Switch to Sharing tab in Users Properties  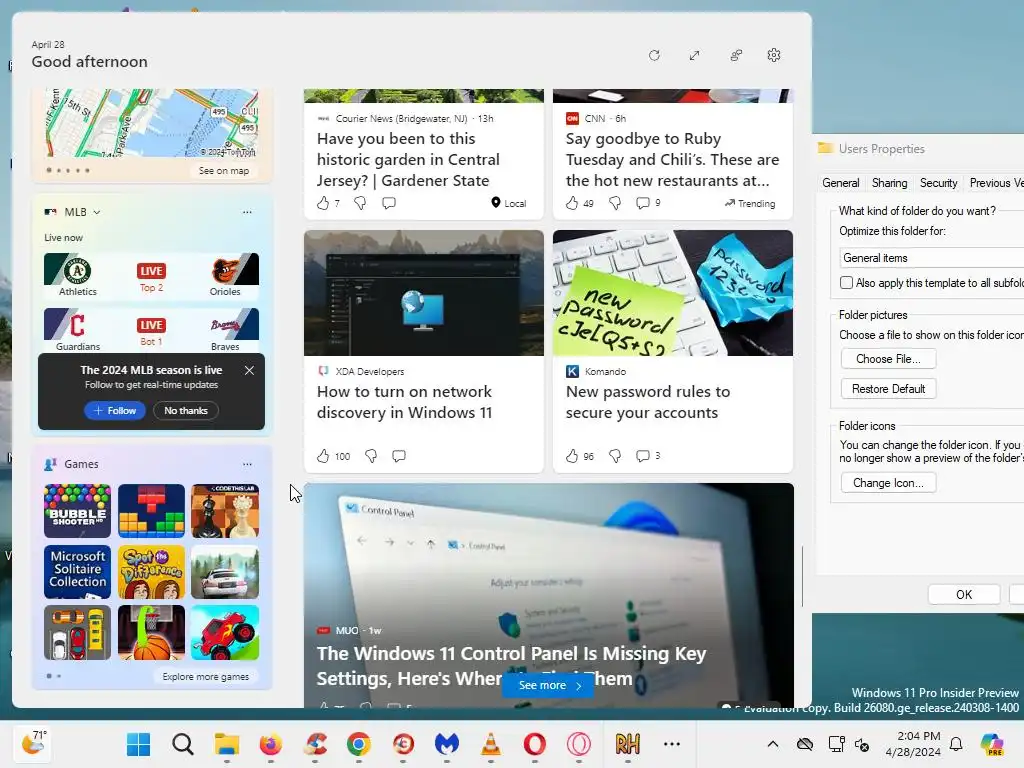point(889,183)
